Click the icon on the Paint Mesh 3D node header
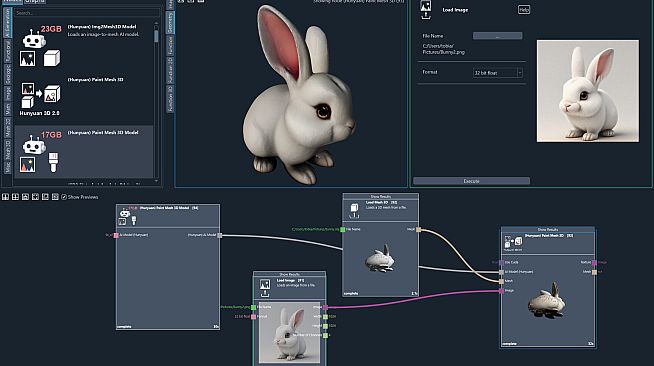Viewport: 654px width, 366px height. 513,242
